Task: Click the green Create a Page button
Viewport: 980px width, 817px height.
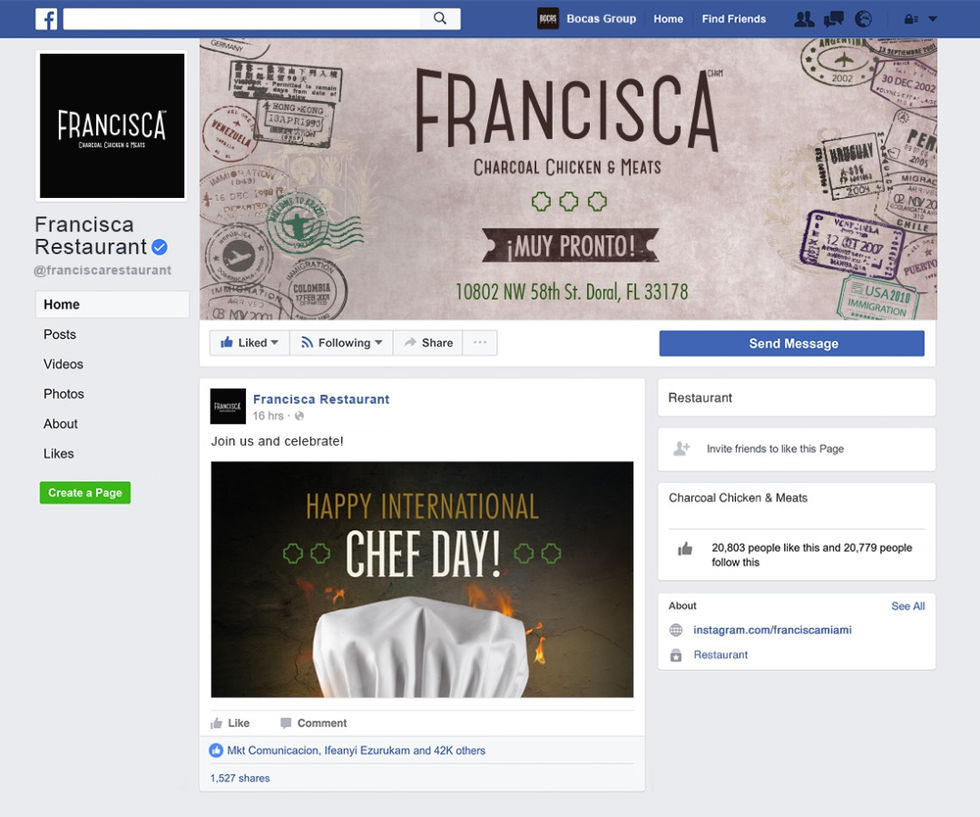Action: pos(85,493)
